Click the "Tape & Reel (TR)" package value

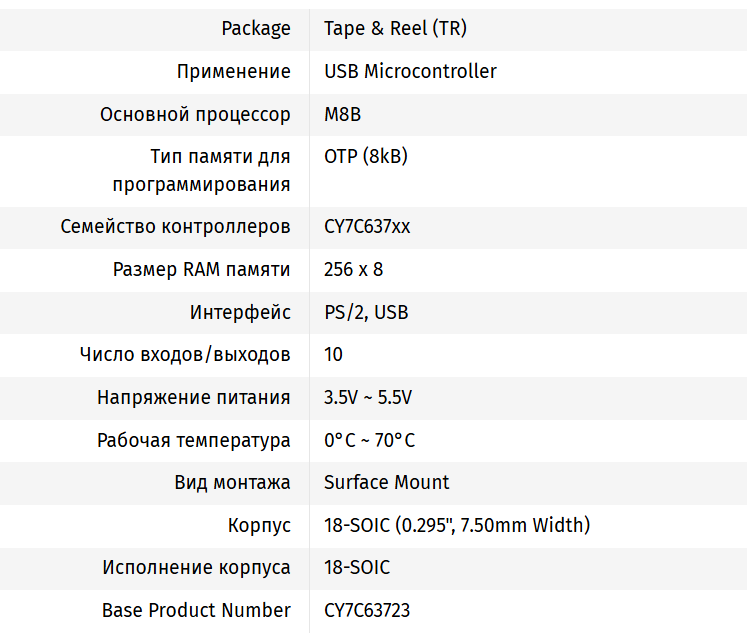pyautogui.click(x=395, y=28)
